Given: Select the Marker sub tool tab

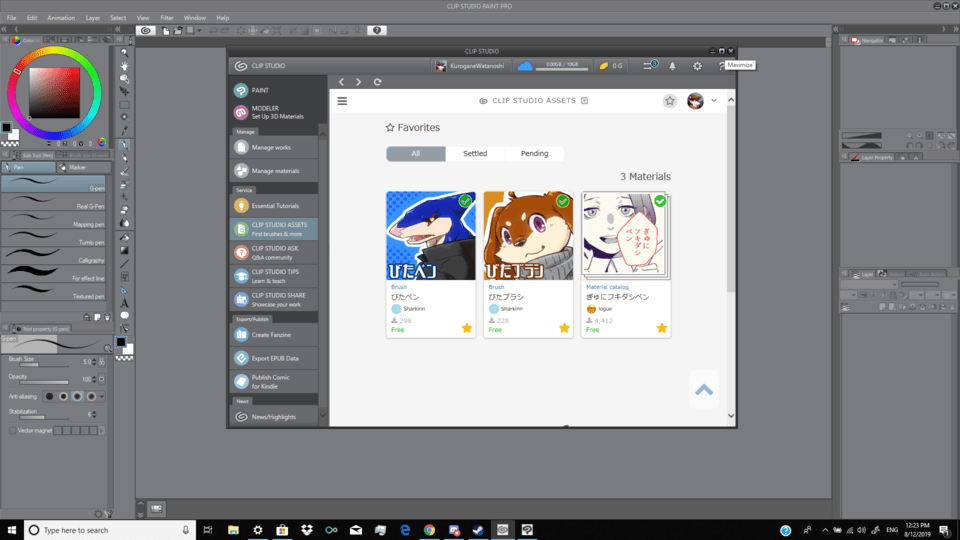Looking at the screenshot, I should (x=84, y=168).
